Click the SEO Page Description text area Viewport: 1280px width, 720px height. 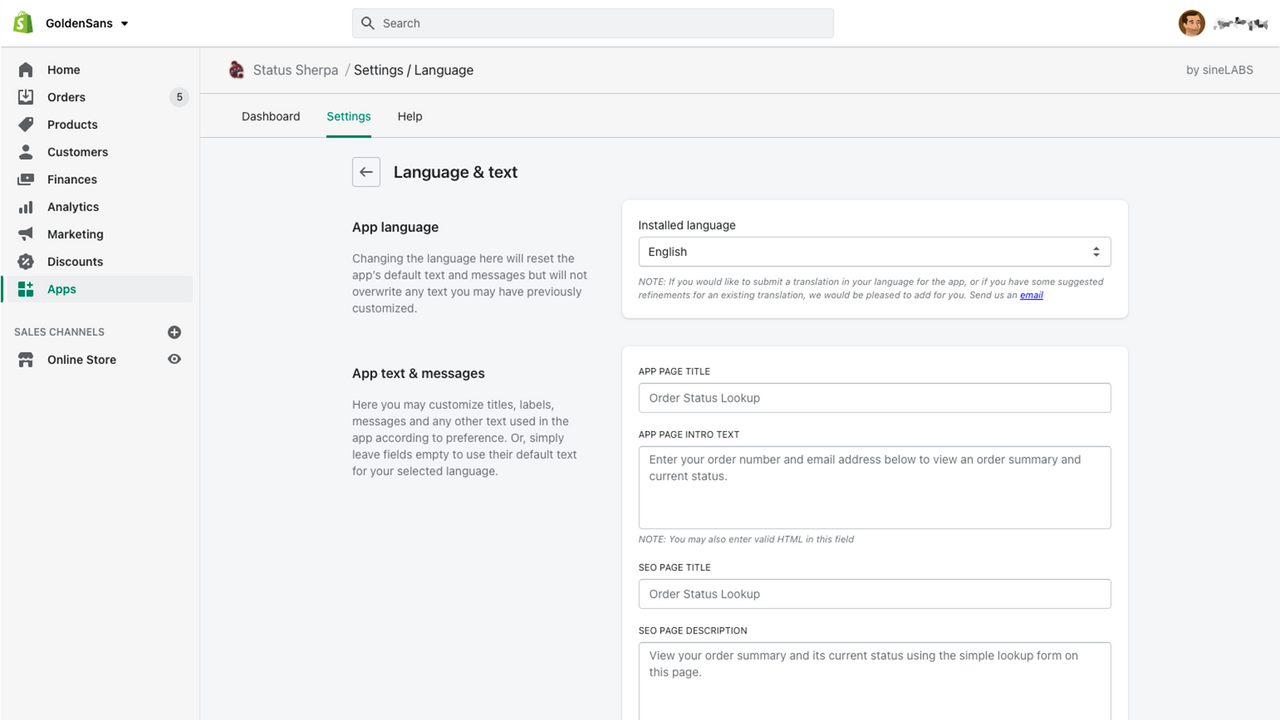tap(874, 681)
